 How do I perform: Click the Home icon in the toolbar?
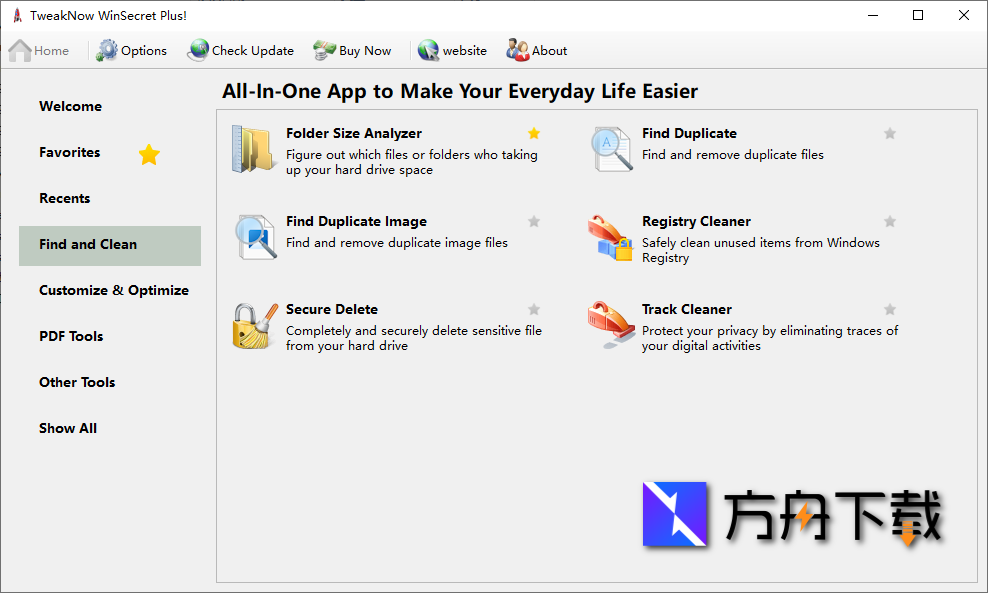(18, 49)
